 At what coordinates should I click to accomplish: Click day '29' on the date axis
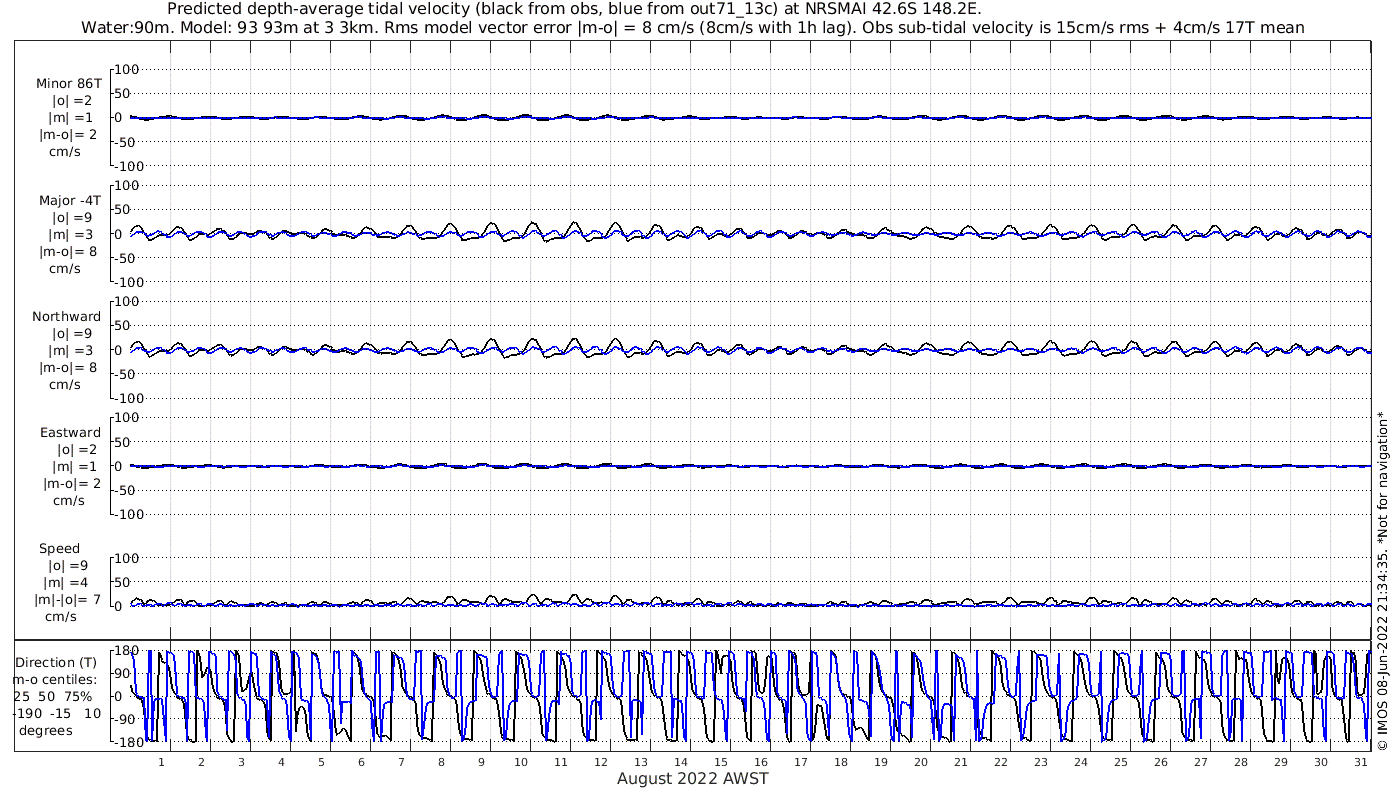pyautogui.click(x=1281, y=762)
